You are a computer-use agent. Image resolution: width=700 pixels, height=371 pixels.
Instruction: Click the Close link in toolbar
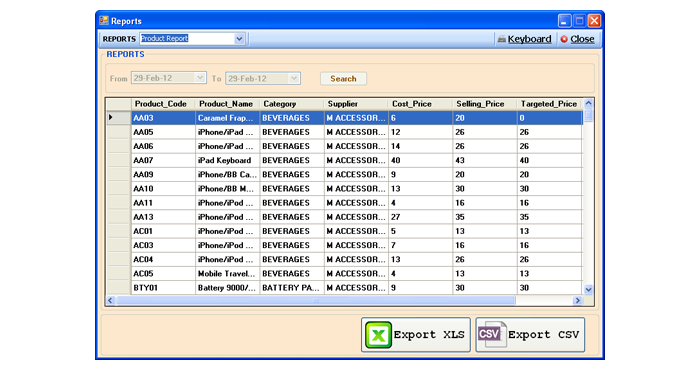(582, 39)
